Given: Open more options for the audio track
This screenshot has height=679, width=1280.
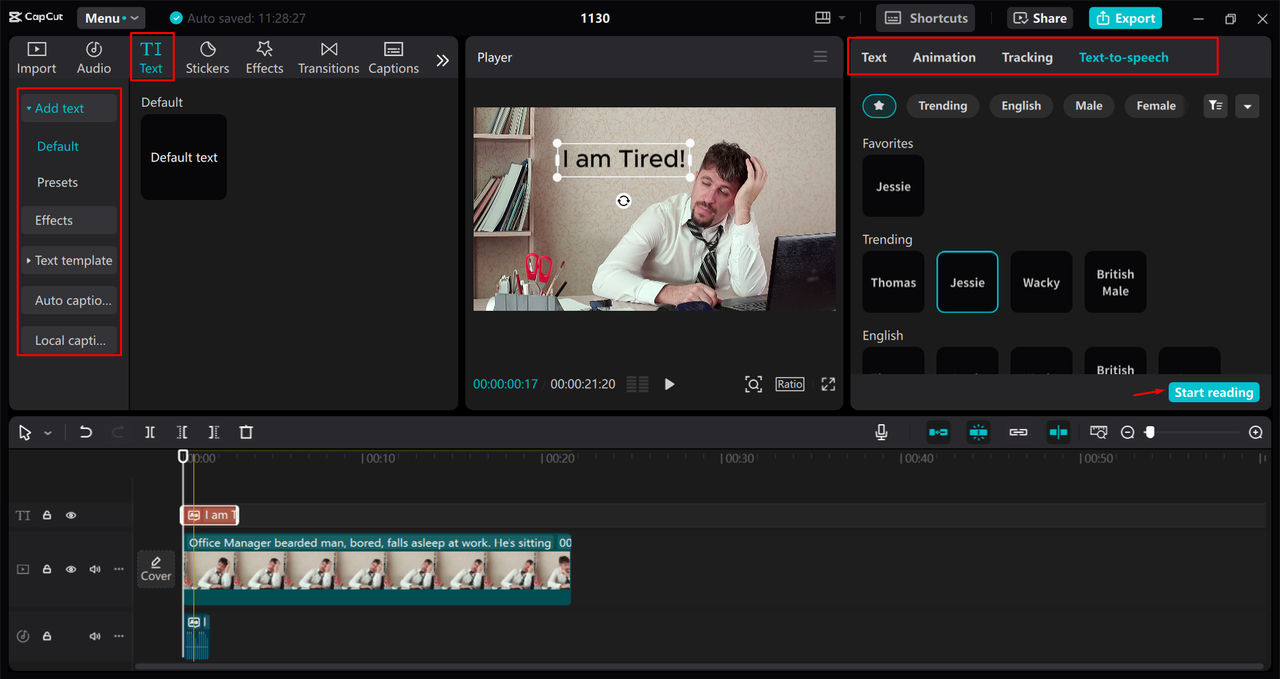Looking at the screenshot, I should pyautogui.click(x=119, y=636).
